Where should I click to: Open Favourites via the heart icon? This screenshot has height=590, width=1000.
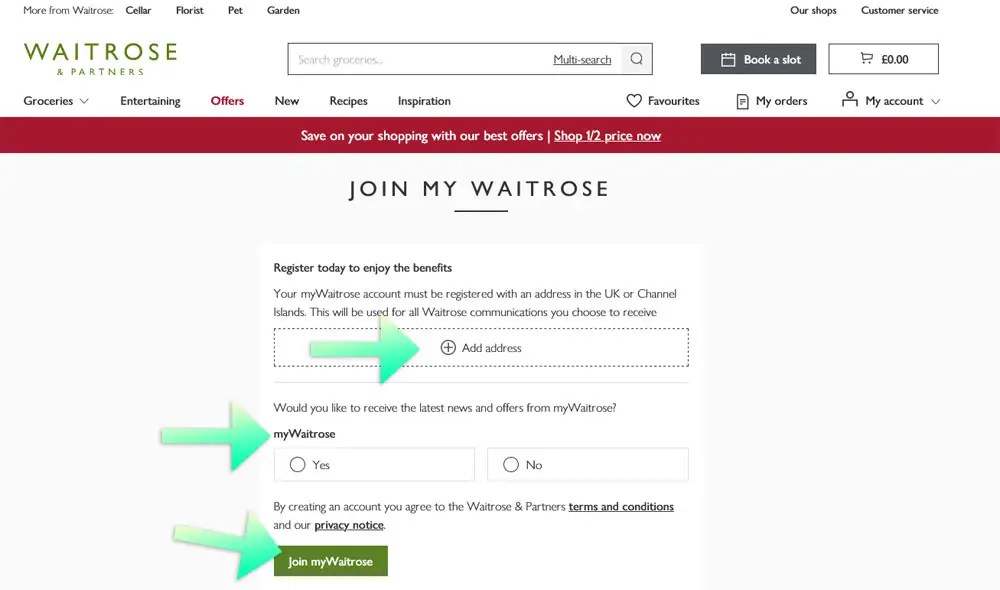(633, 101)
